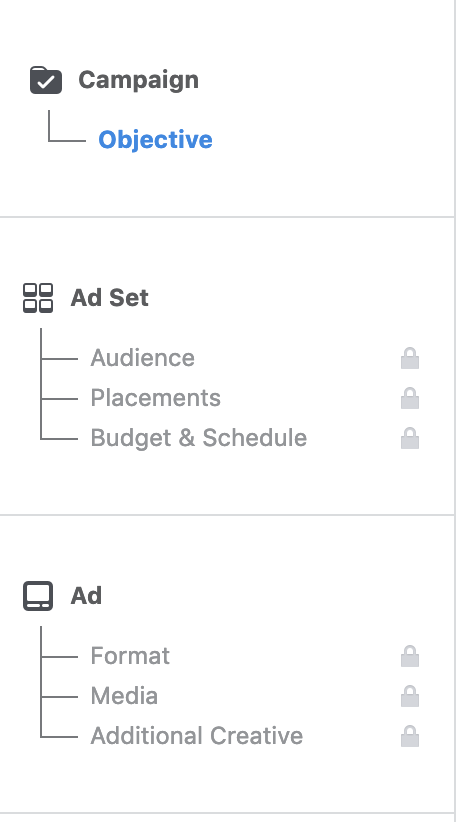The image size is (456, 822).
Task: Open the Additional Creative step
Action: [197, 736]
